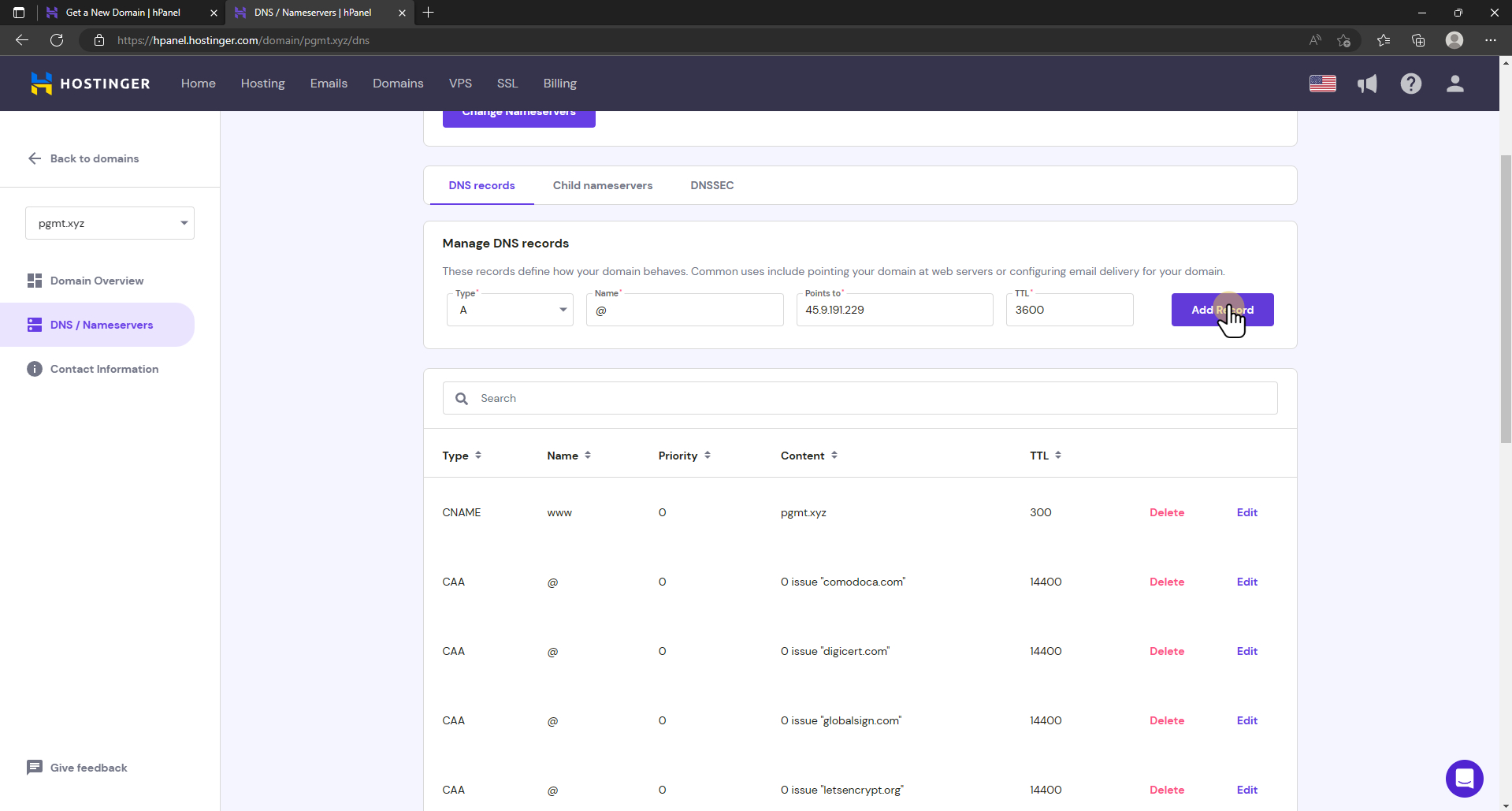
Task: Open the record Type dropdown
Action: click(x=510, y=310)
